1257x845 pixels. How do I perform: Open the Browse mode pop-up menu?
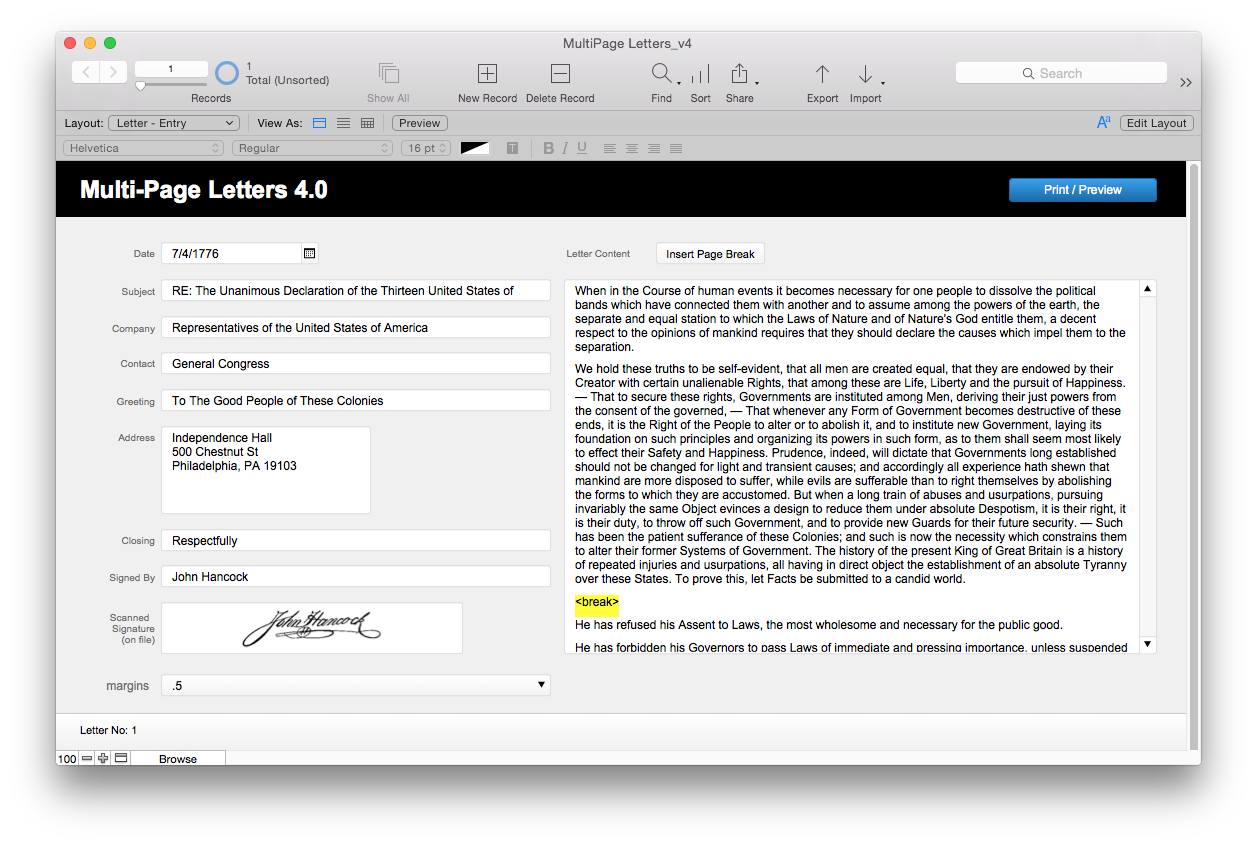[177, 759]
